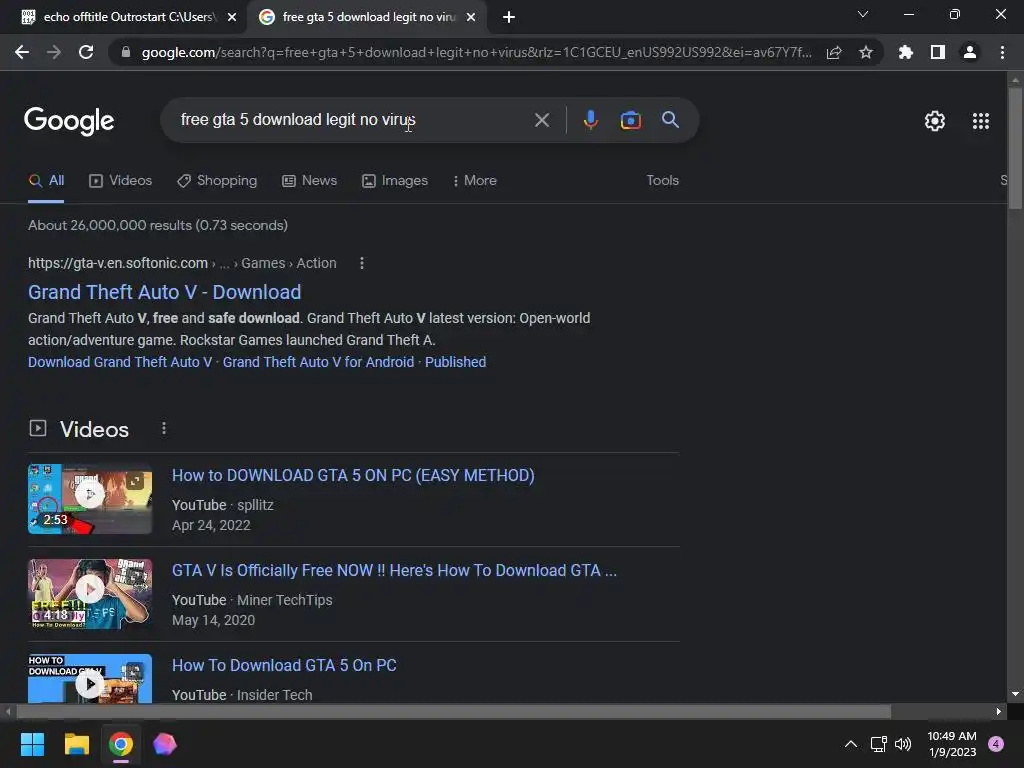Open volume control in system tray
The width and height of the screenshot is (1024, 768).
(903, 744)
